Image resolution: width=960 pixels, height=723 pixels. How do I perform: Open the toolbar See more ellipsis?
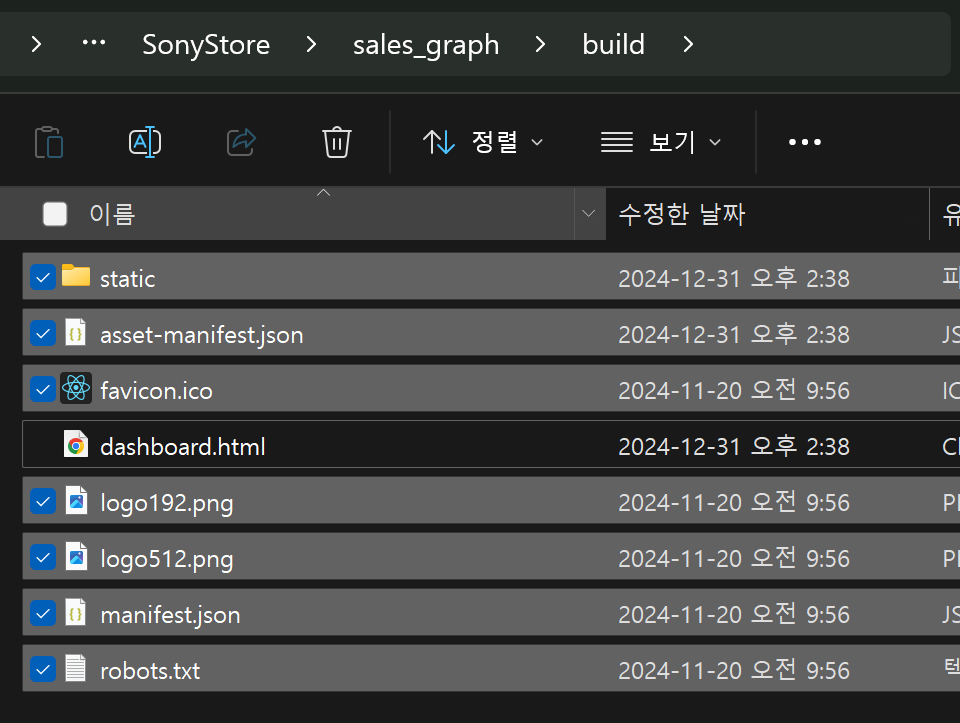(x=804, y=142)
